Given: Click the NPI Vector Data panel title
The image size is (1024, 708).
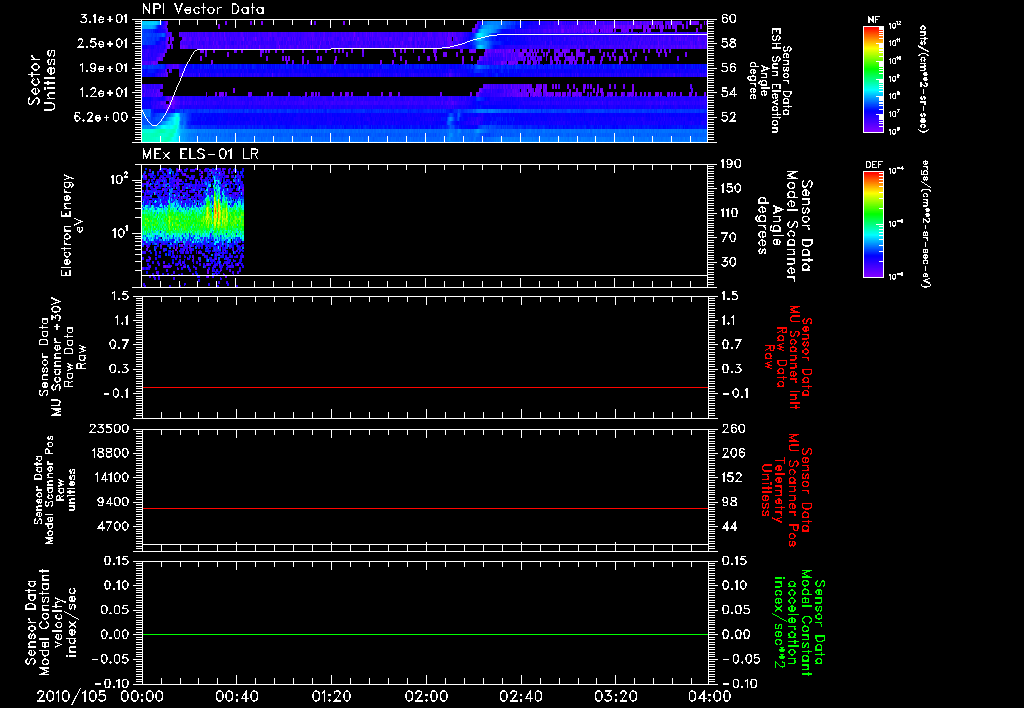Looking at the screenshot, I should (x=203, y=9).
